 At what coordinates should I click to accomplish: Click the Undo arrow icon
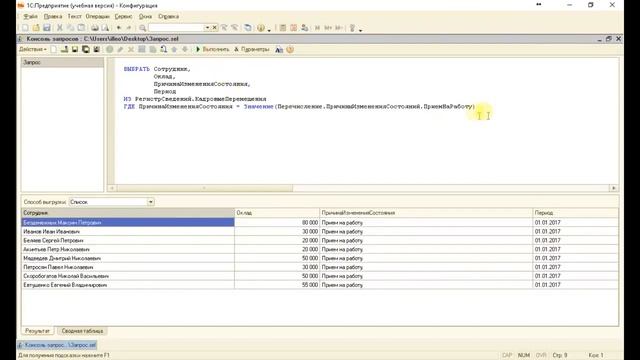click(x=119, y=28)
